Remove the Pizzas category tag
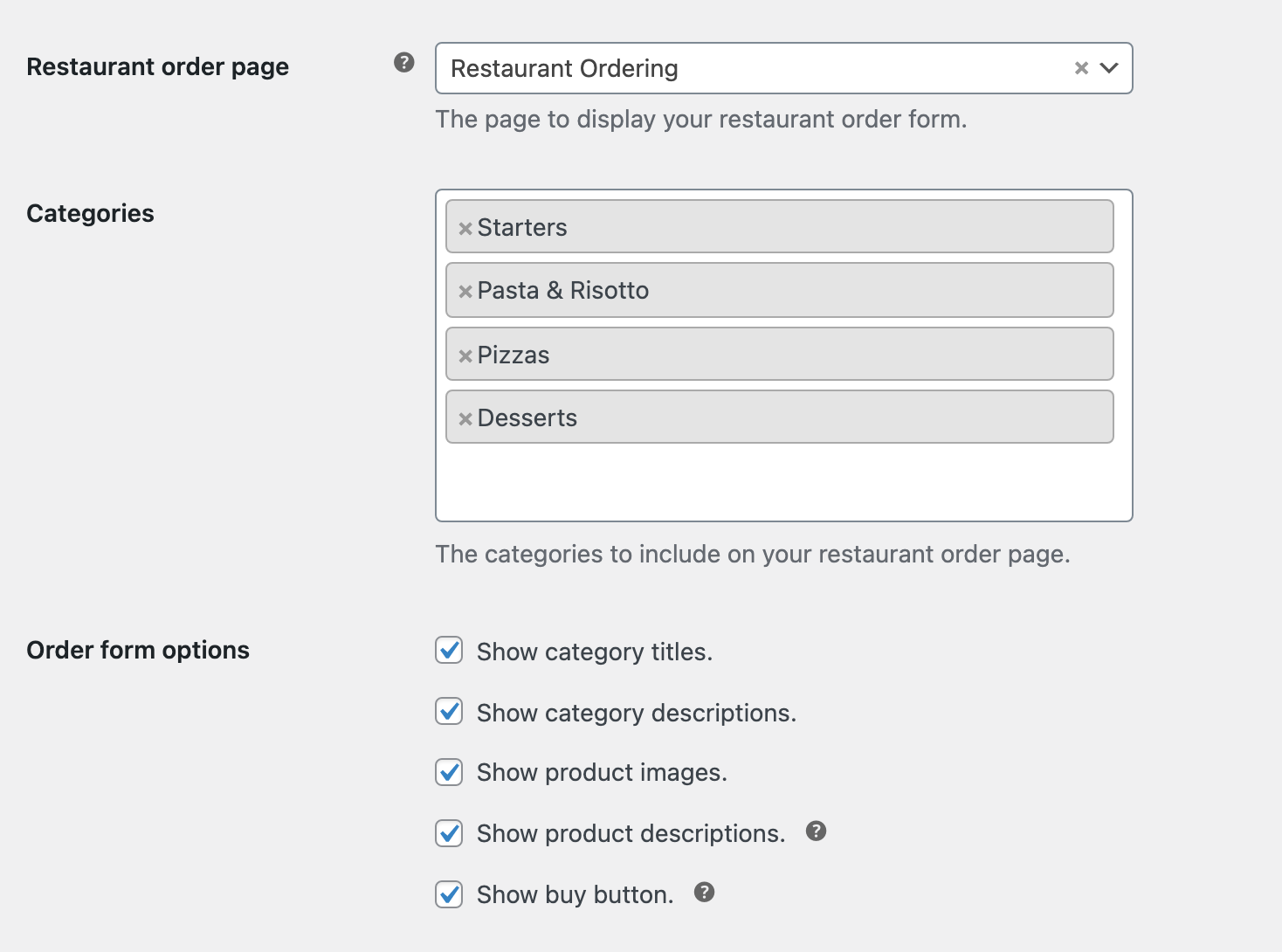This screenshot has width=1282, height=952. [465, 354]
